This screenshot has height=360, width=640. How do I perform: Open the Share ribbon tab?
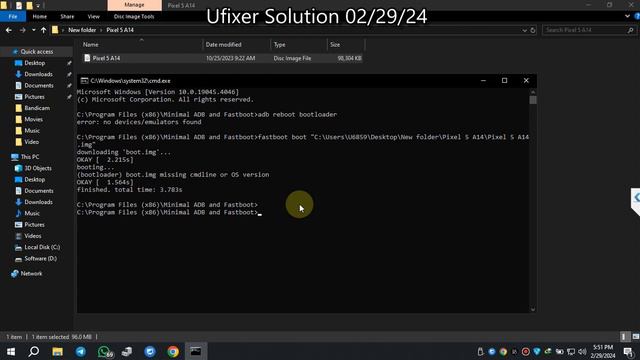(67, 16)
